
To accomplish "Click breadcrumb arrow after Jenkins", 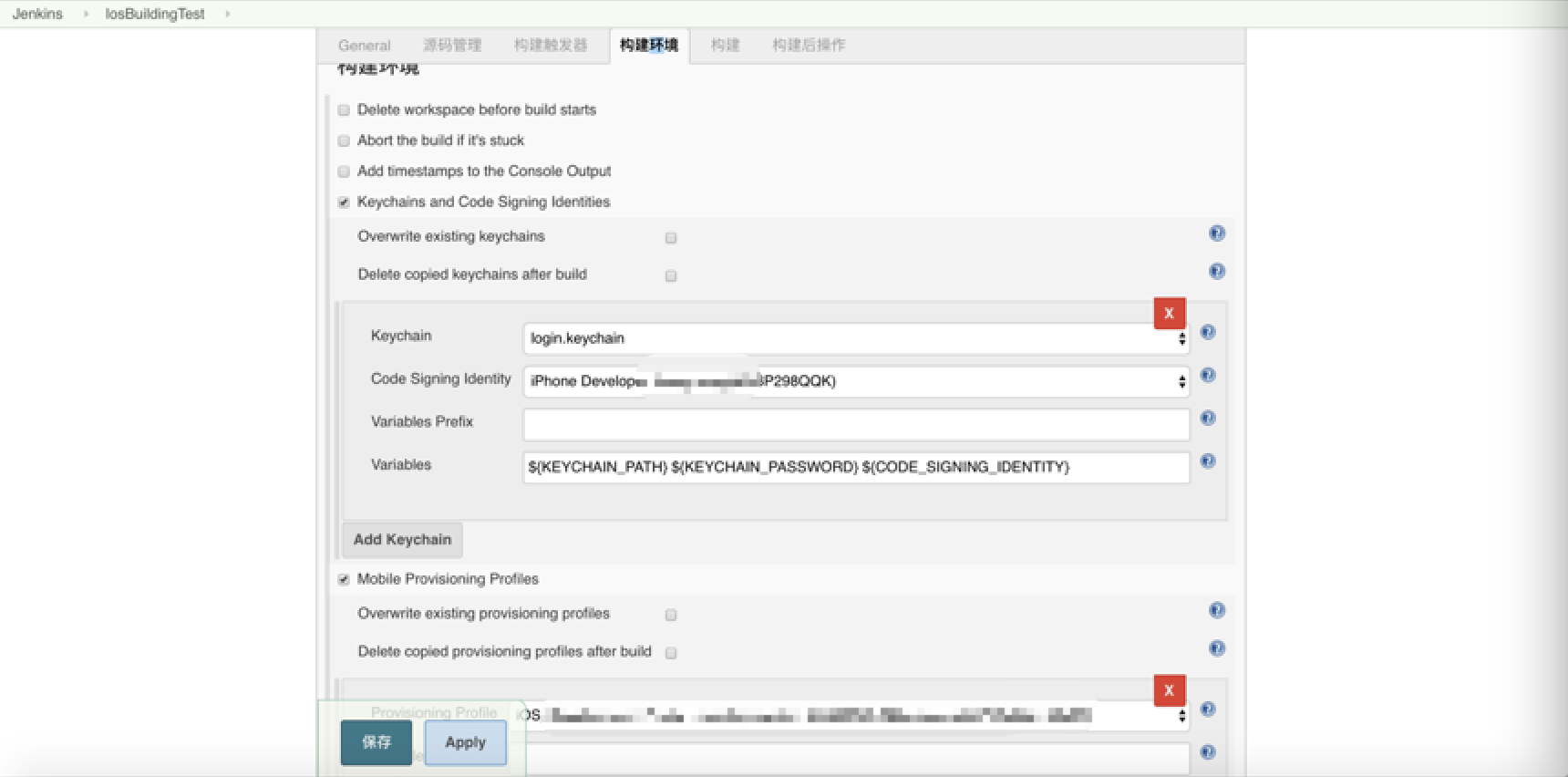I will pos(86,14).
